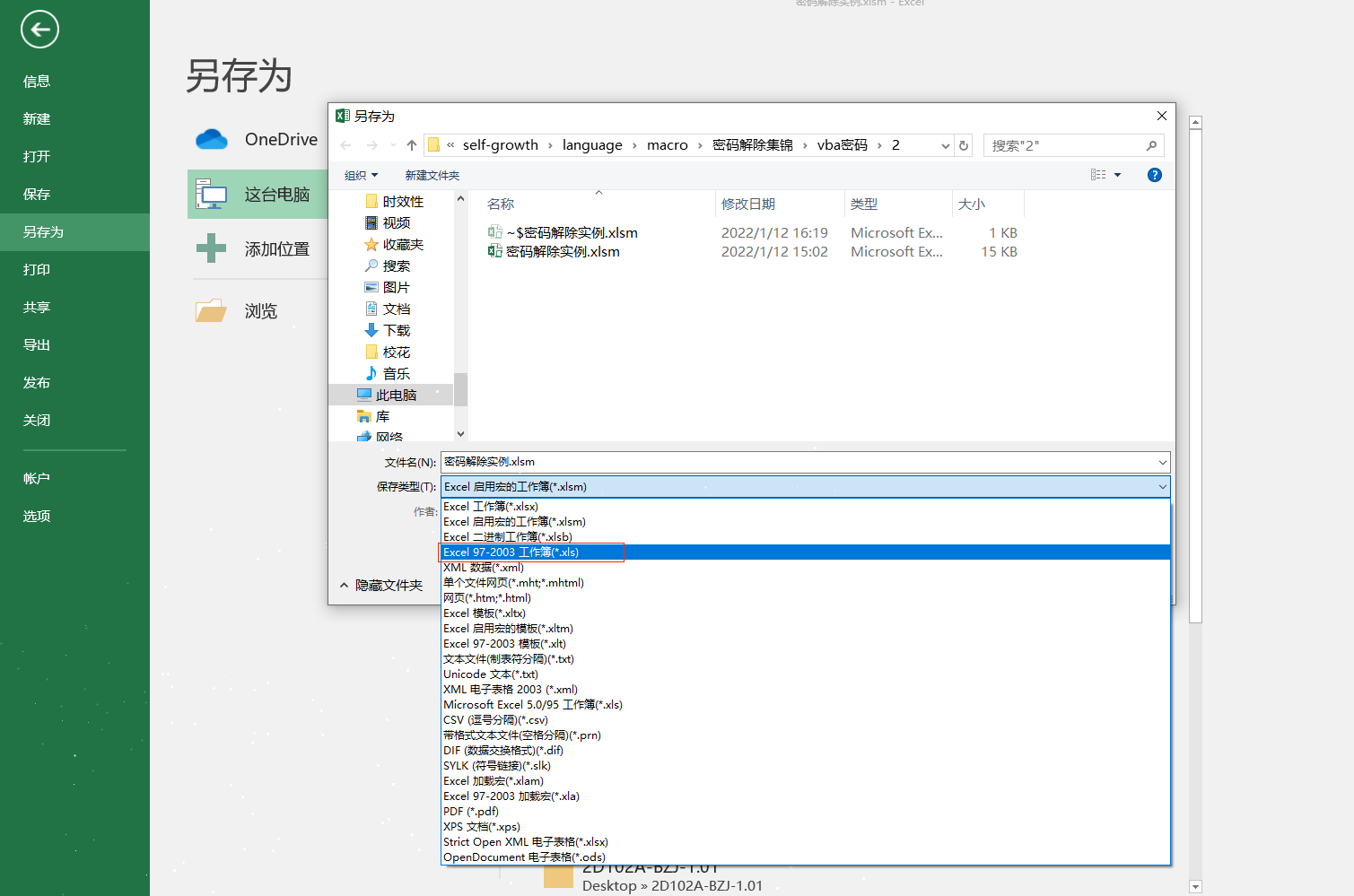Select 音乐 in the navigation pane
Screen dimensions: 1354x896
tap(395, 372)
